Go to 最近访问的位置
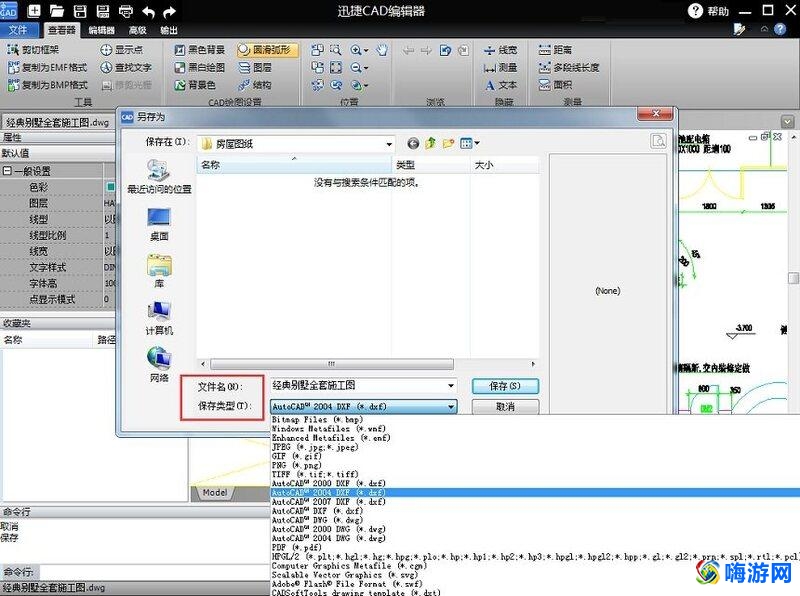800x596 pixels. click(x=159, y=176)
